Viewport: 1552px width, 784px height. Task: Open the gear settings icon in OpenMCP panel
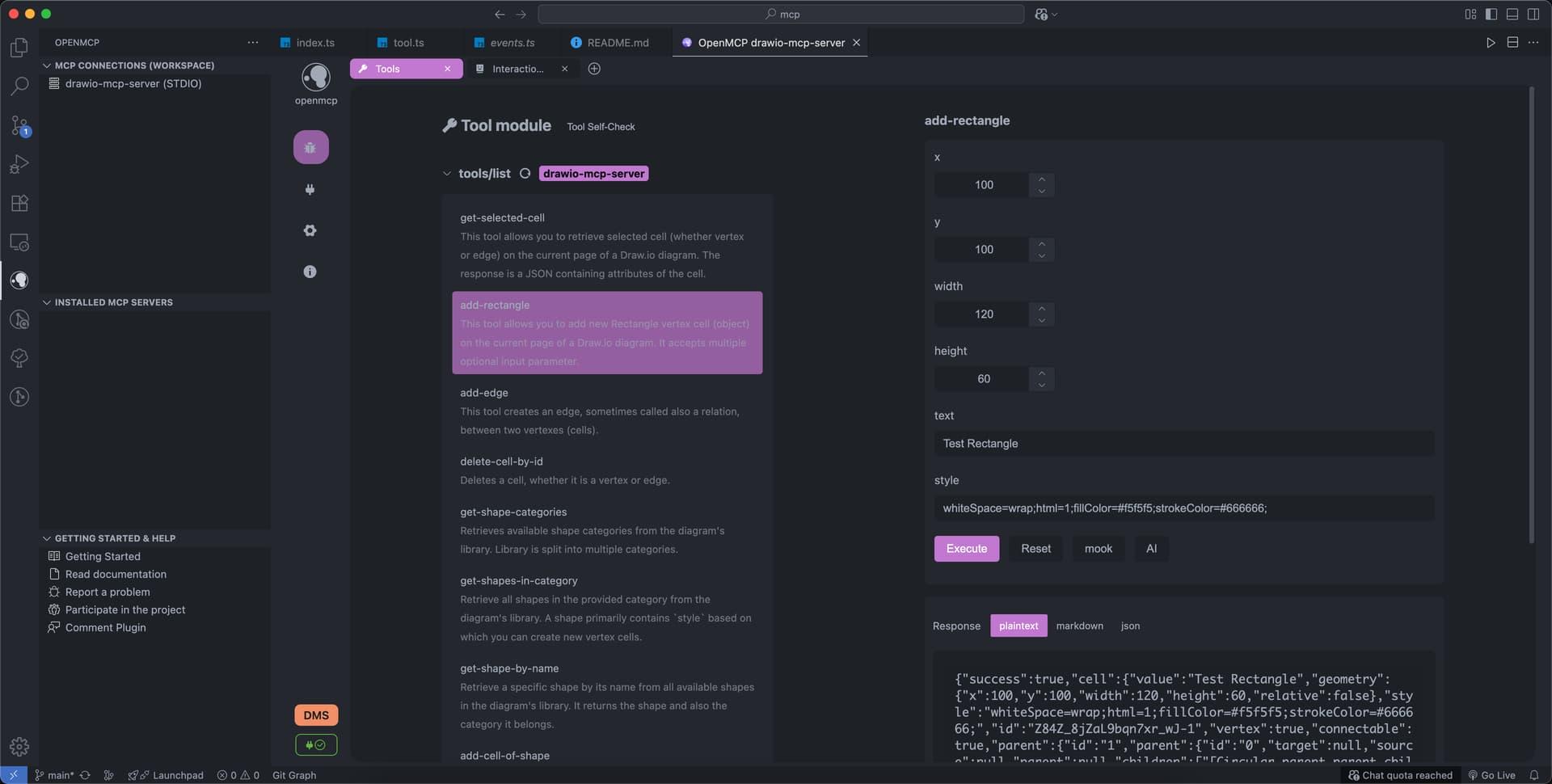click(310, 230)
